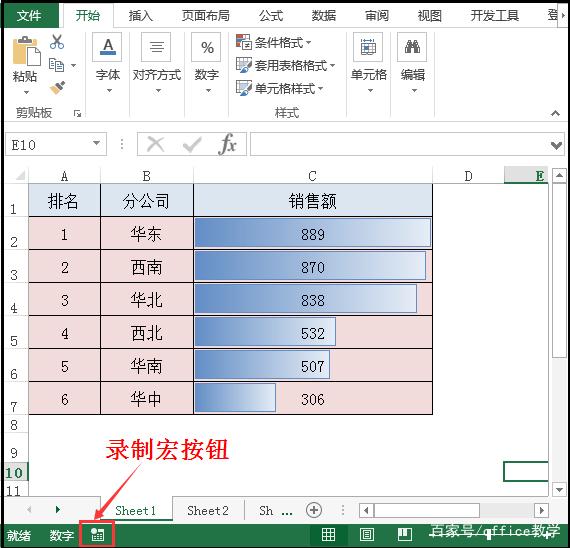This screenshot has height=548, width=570.
Task: Switch to the 插入 ribbon tab
Action: pos(140,16)
